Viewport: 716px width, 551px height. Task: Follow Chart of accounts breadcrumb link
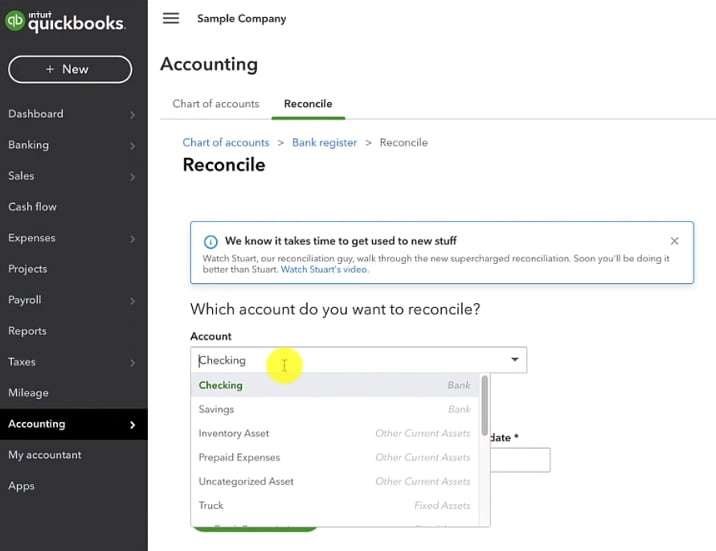226,142
